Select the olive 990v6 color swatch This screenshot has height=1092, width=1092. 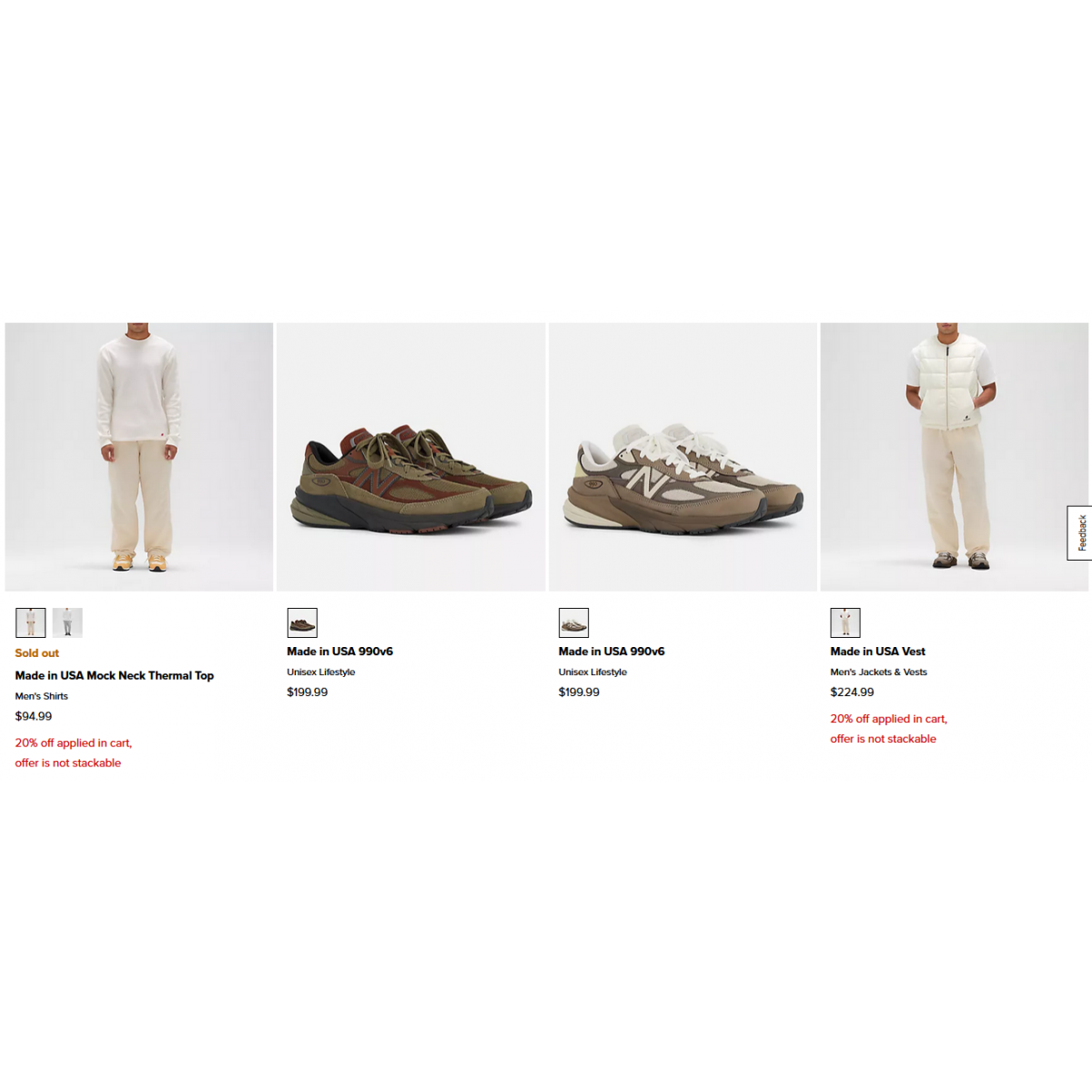tap(302, 622)
